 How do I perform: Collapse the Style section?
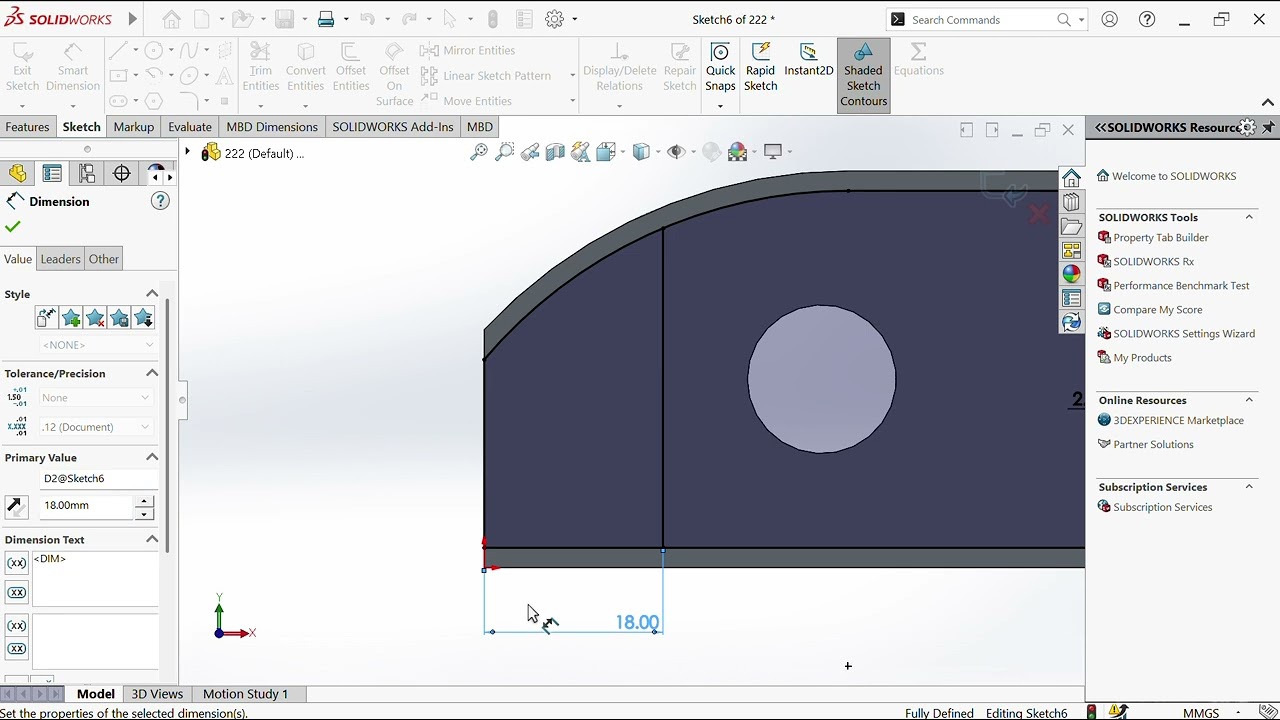152,294
